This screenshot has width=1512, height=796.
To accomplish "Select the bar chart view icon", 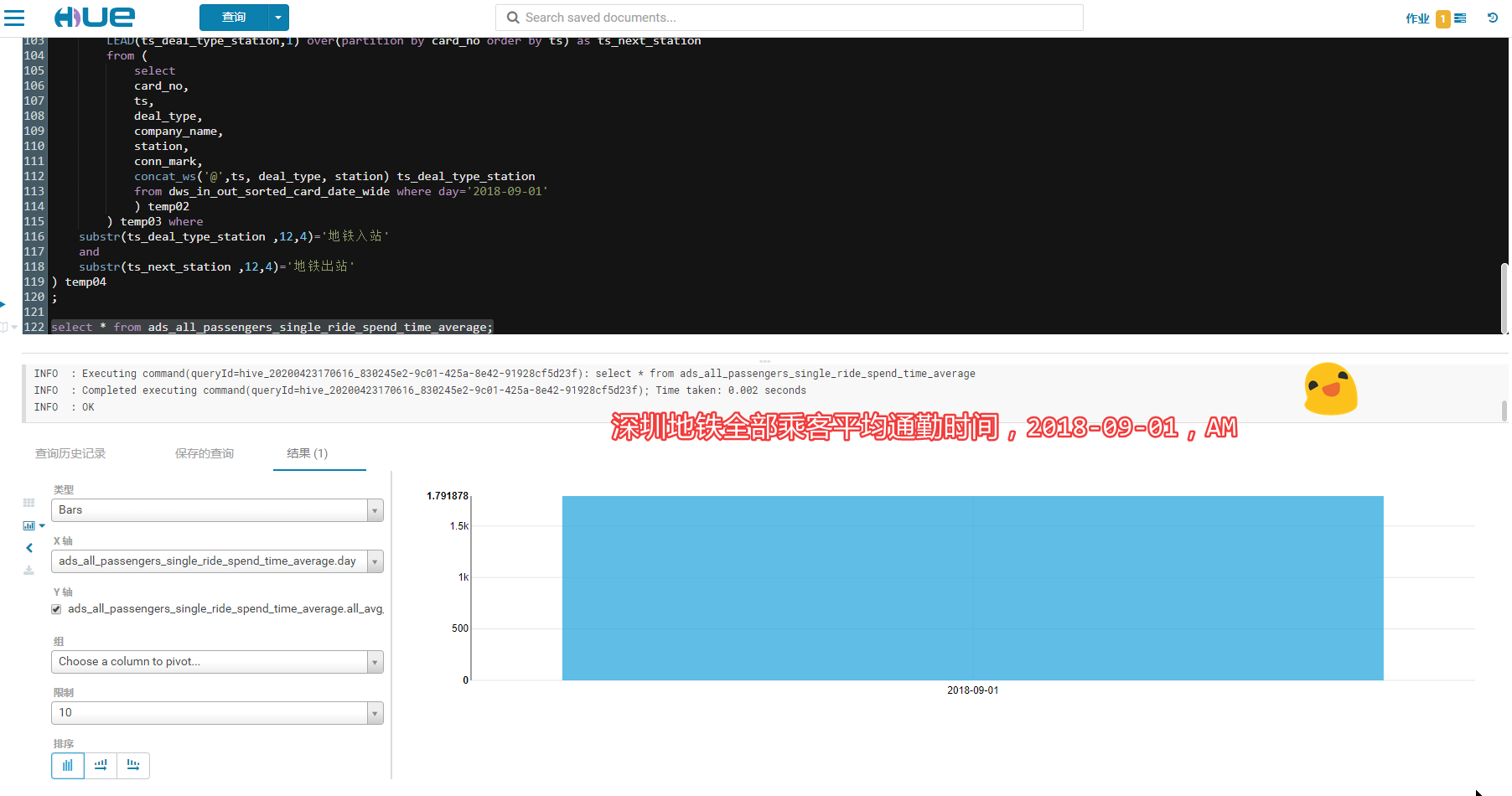I will (x=29, y=525).
